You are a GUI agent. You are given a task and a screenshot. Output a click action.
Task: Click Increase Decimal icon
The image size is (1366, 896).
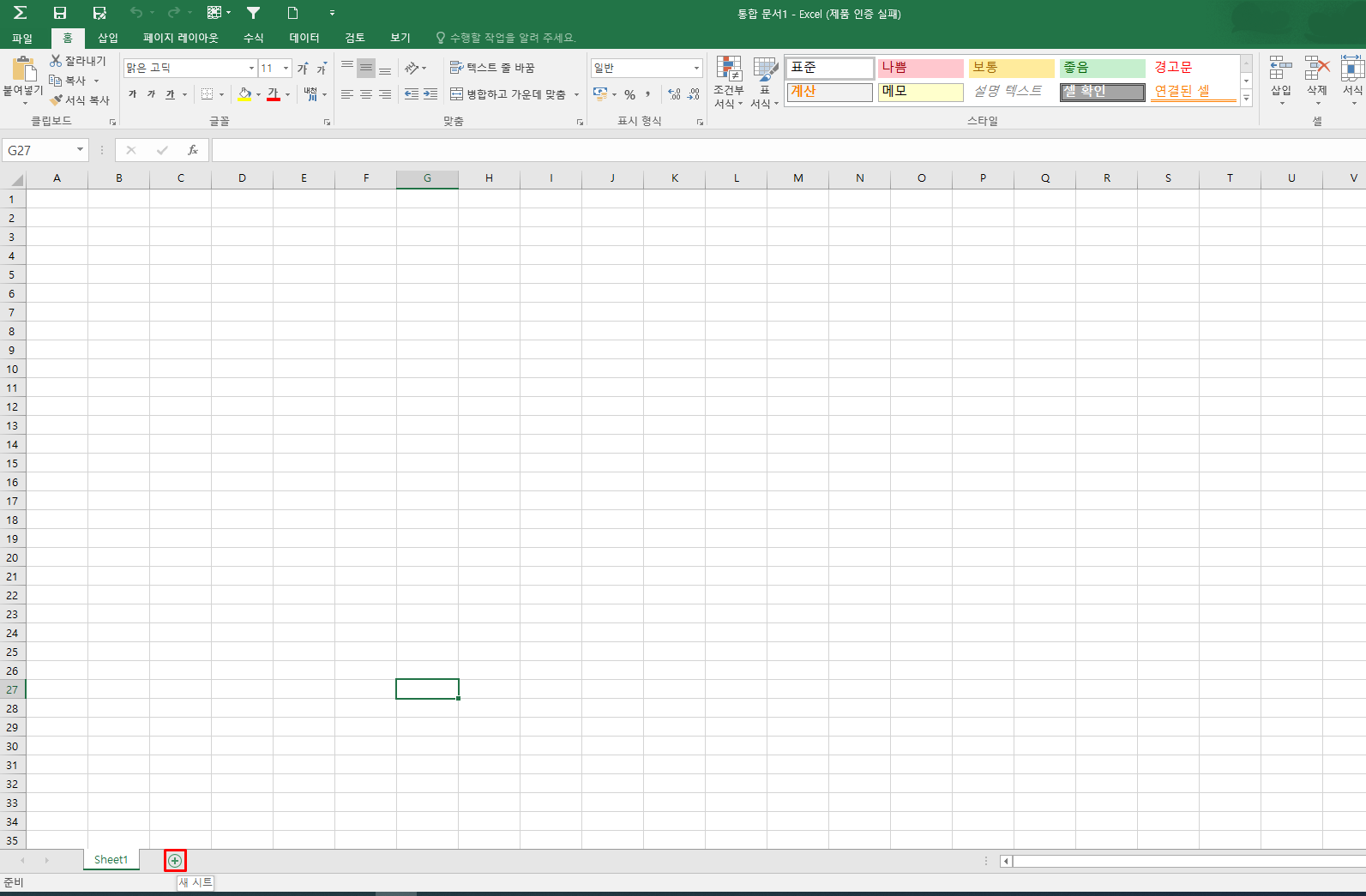tap(674, 94)
